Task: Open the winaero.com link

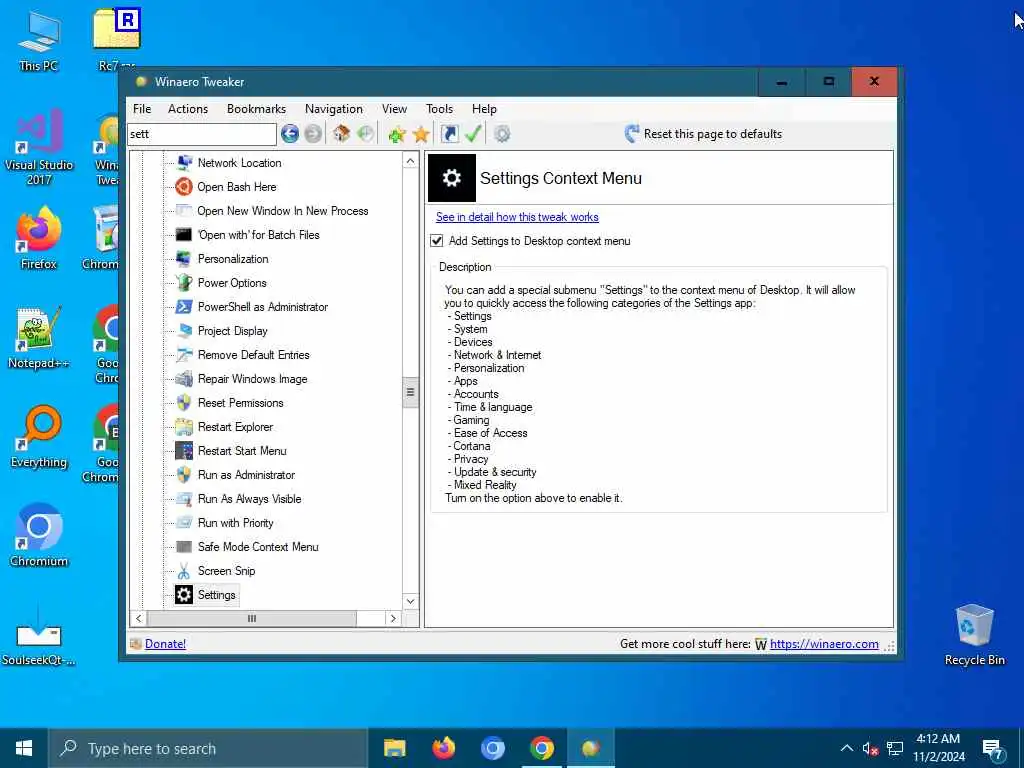Action: [824, 644]
